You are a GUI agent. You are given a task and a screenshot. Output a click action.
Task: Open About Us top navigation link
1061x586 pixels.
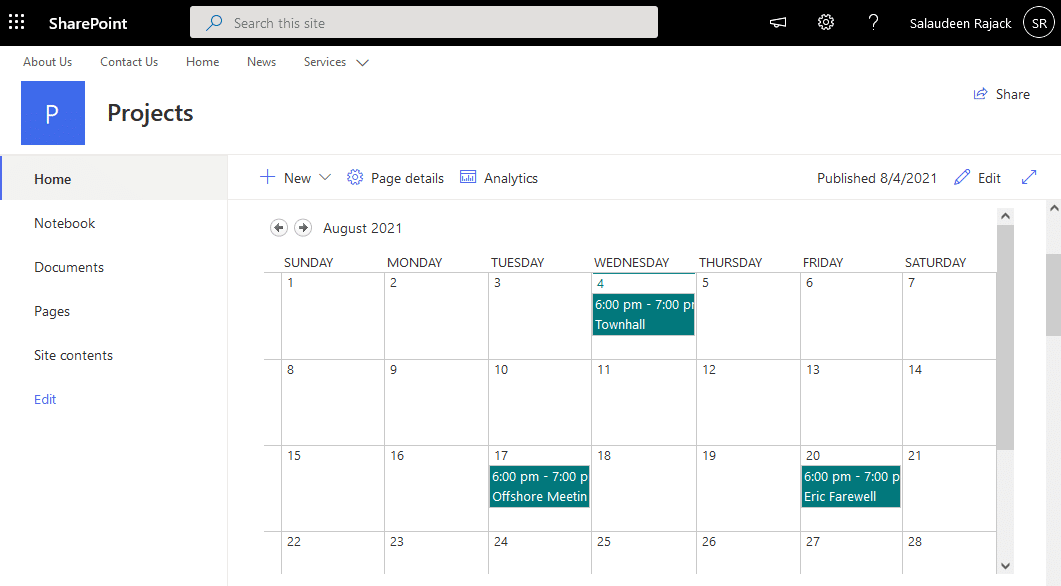48,62
